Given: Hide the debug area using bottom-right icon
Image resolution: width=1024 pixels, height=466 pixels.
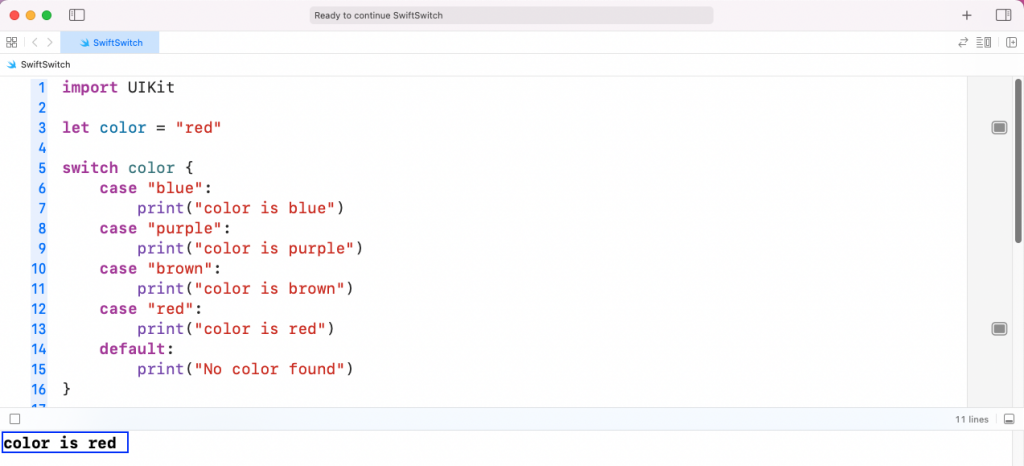Looking at the screenshot, I should point(1009,419).
